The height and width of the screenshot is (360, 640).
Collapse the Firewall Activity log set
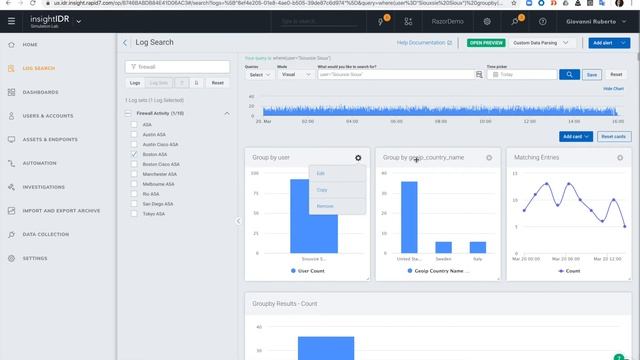point(227,113)
